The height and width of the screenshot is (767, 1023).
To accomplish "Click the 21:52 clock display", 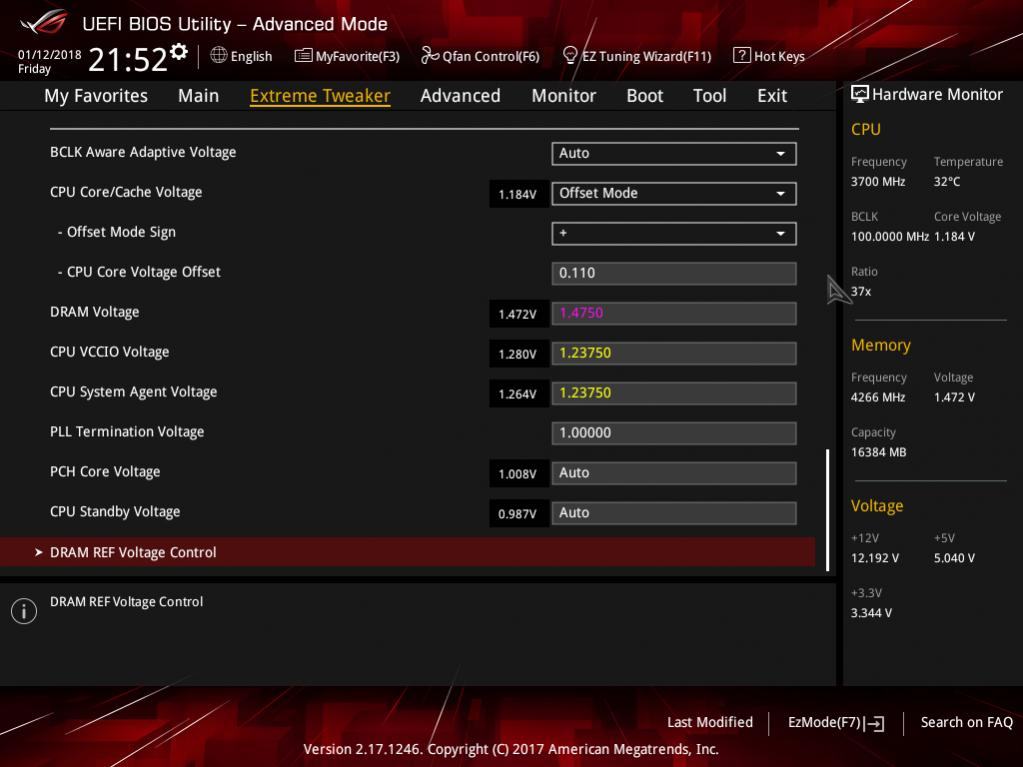I will (x=128, y=60).
